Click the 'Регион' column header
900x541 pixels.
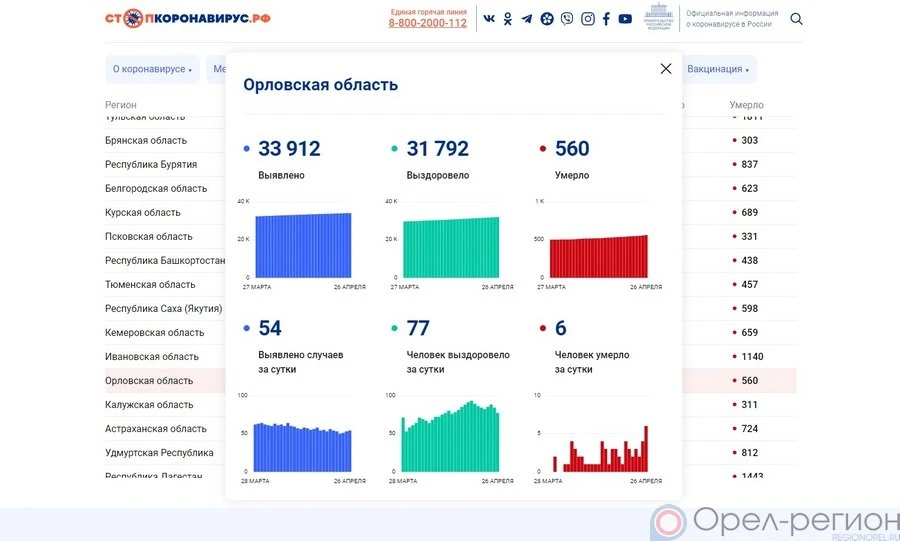pyautogui.click(x=121, y=105)
